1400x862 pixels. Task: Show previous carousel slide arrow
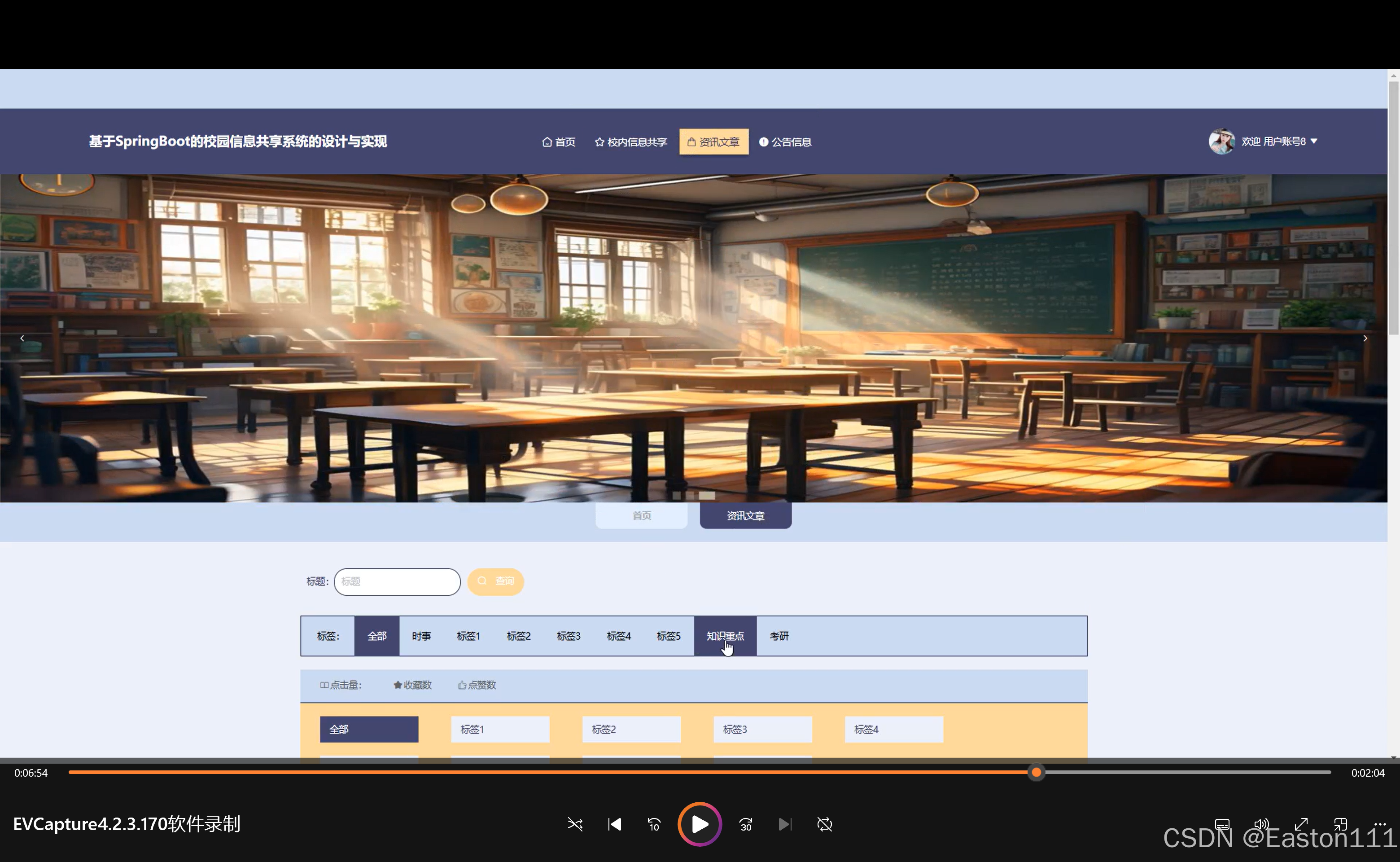[22, 338]
